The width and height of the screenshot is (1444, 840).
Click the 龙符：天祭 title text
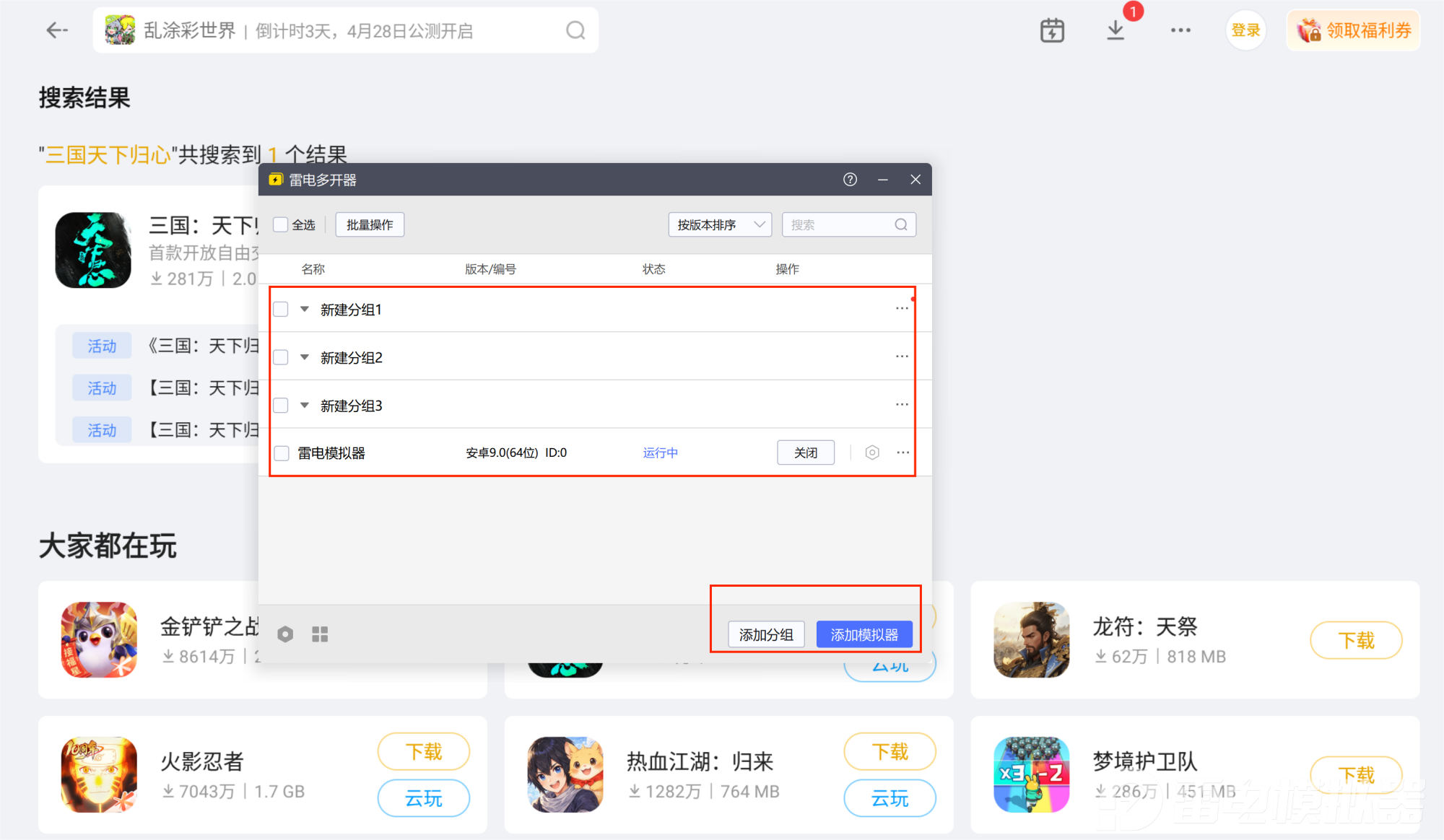pos(1145,626)
